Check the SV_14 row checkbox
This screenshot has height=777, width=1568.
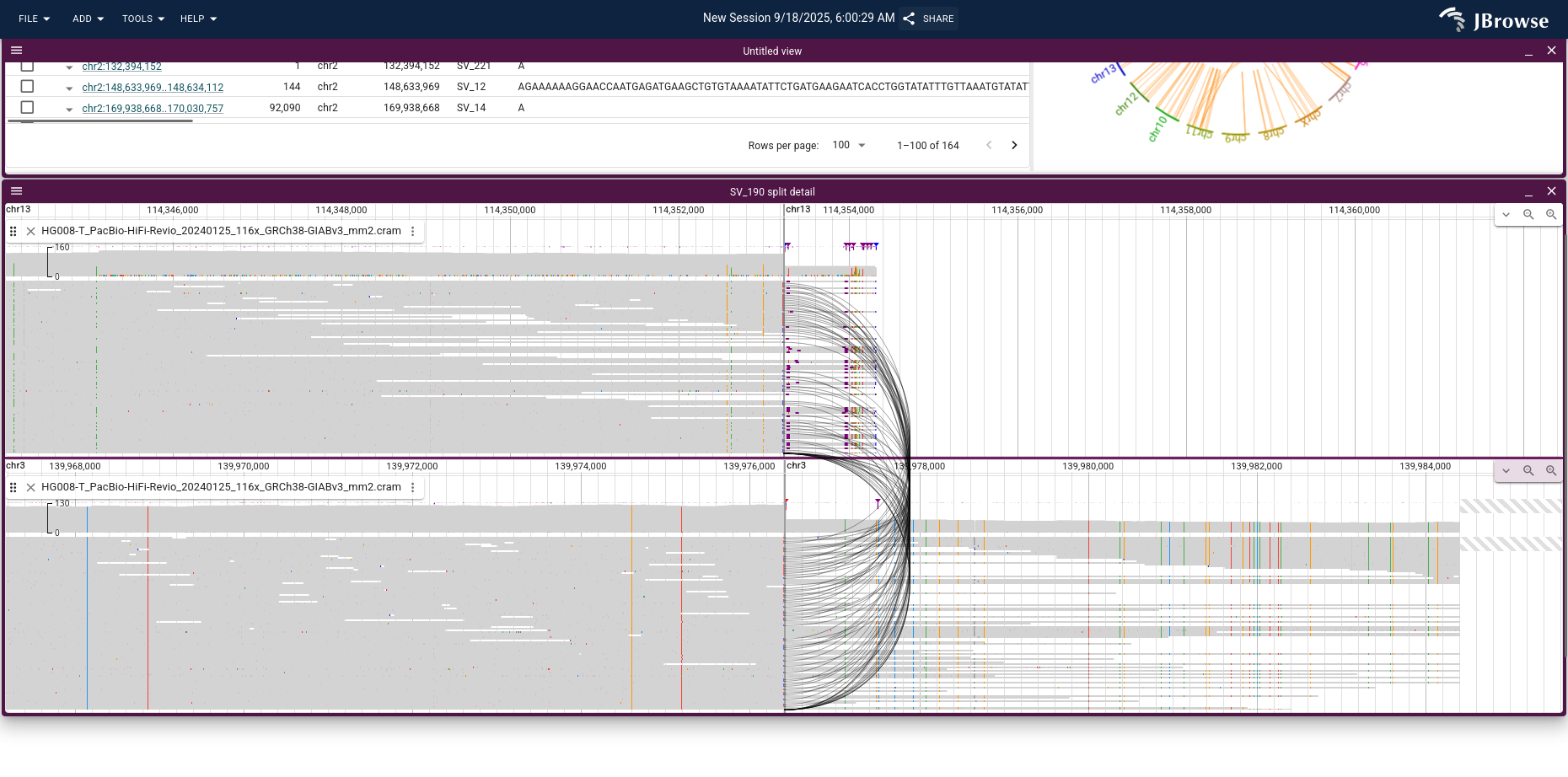pyautogui.click(x=27, y=107)
